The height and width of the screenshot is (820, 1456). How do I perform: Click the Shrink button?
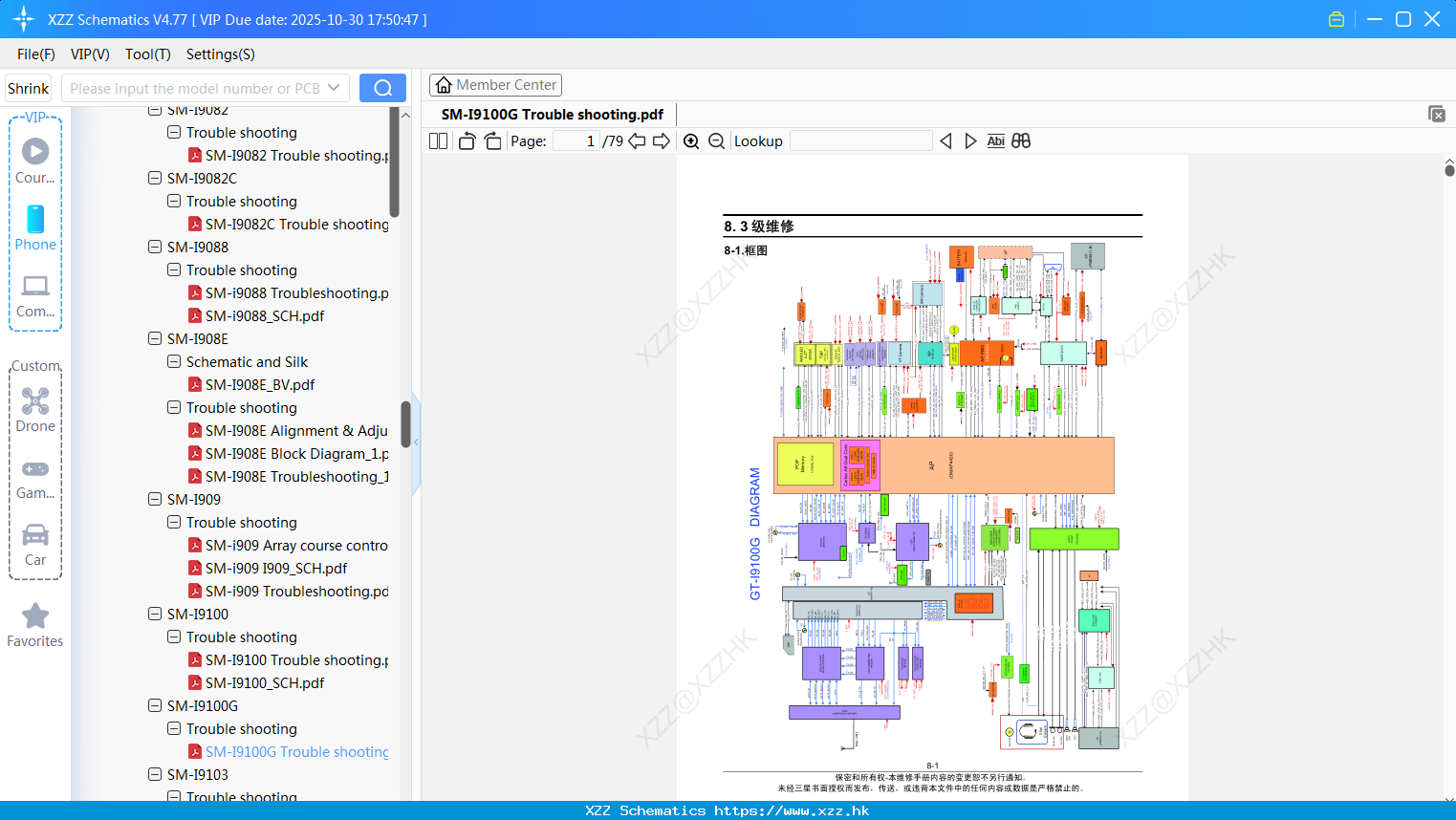pos(29,88)
